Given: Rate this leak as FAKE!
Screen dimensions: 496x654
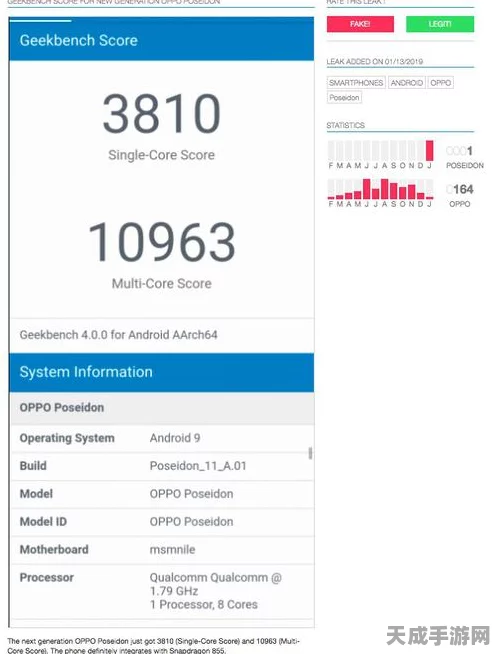Looking at the screenshot, I should coord(360,24).
